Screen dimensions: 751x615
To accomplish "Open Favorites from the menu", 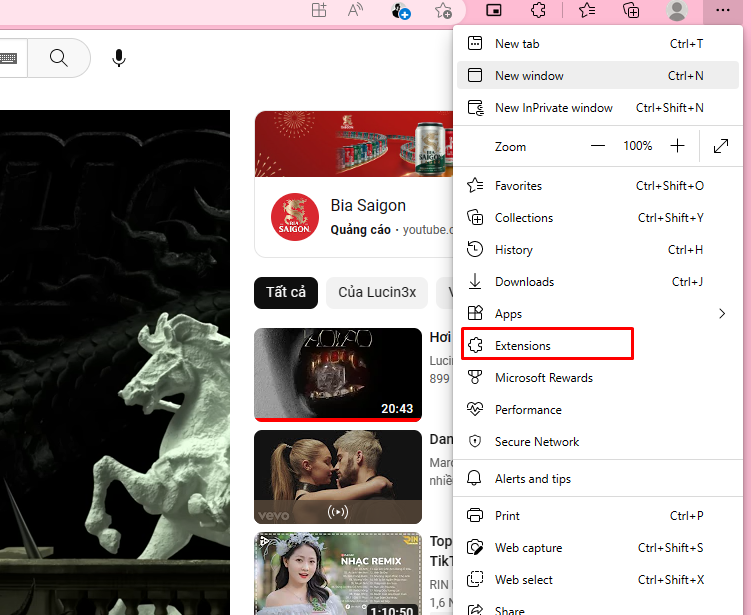I will (x=598, y=185).
